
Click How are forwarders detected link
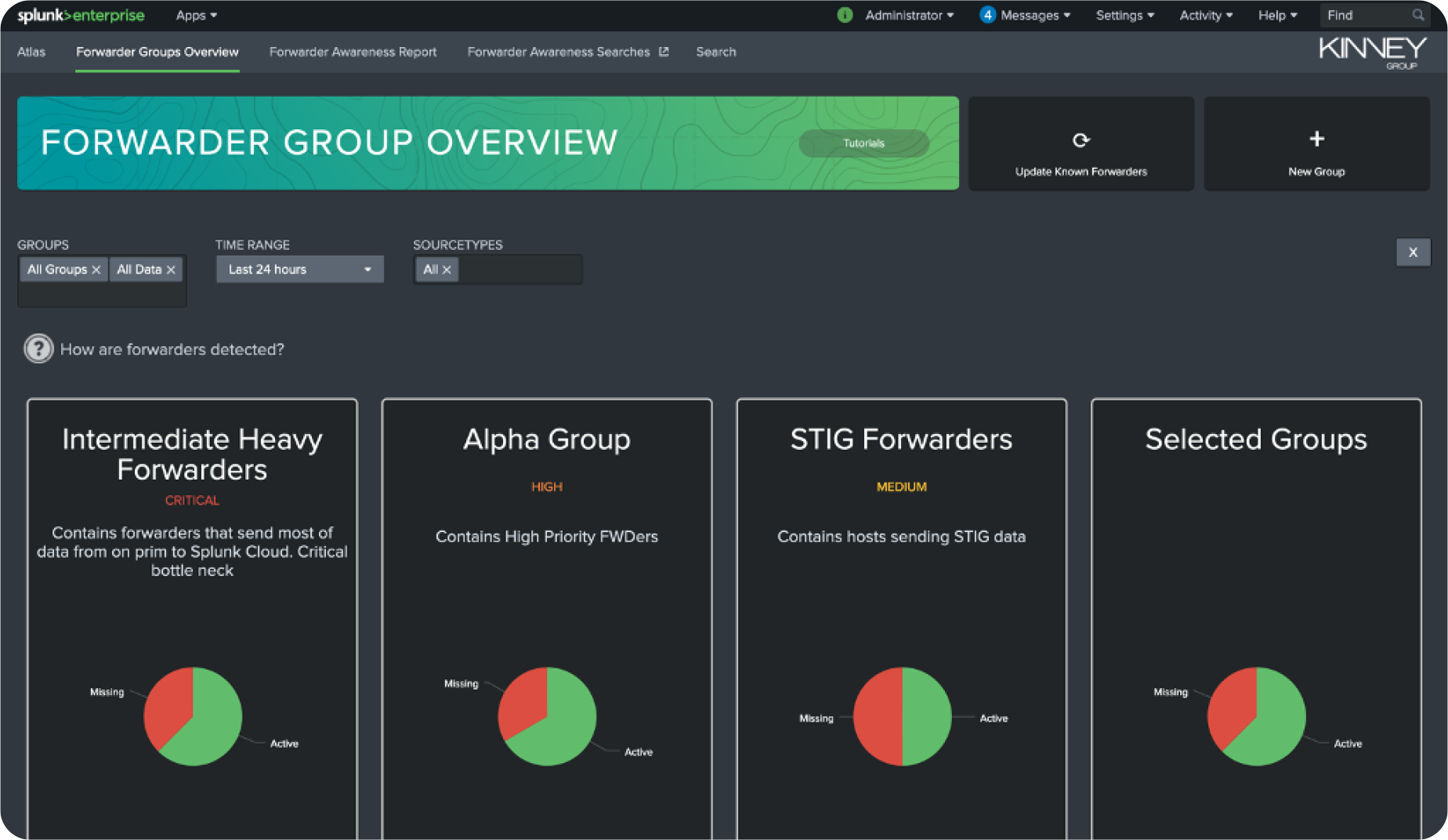[172, 349]
